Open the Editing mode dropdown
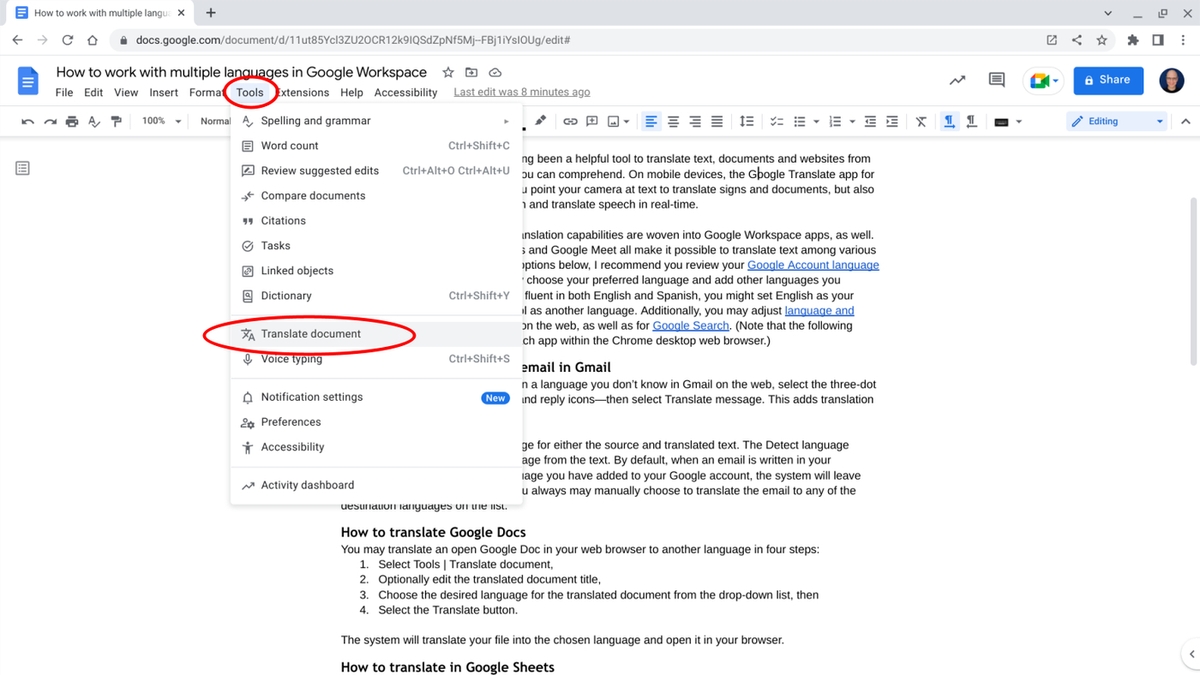 click(x=1115, y=120)
